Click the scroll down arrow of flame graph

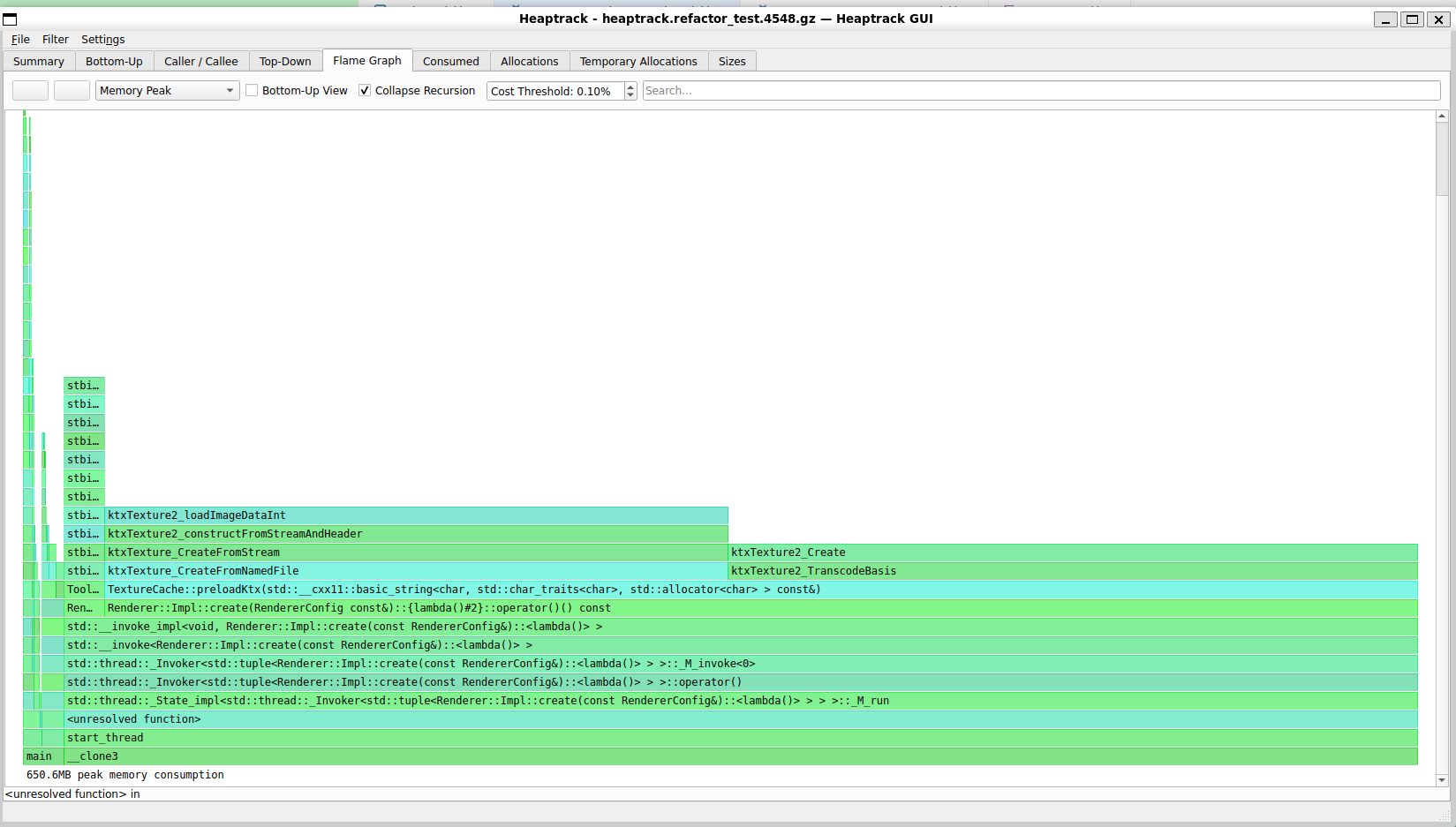point(1442,779)
